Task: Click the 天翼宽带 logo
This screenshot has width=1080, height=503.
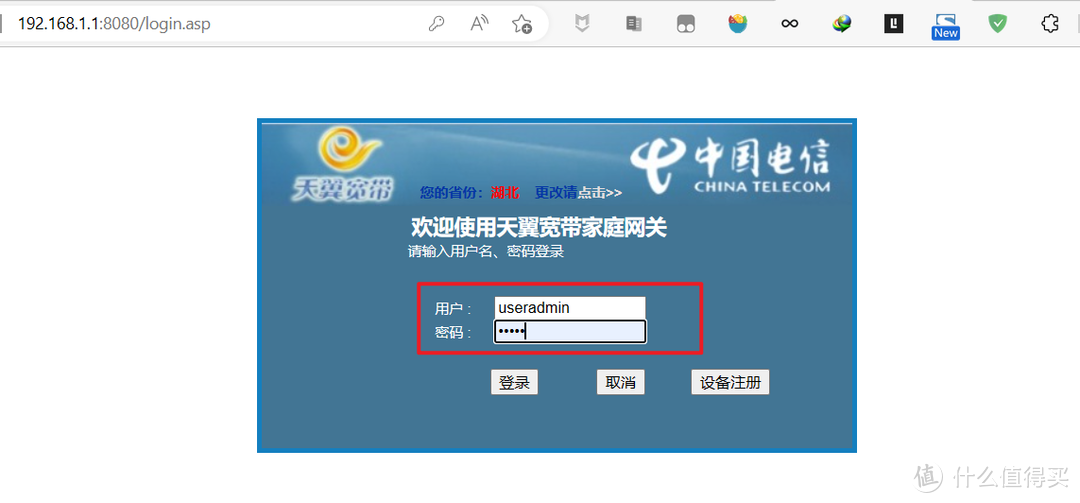Action: click(342, 167)
